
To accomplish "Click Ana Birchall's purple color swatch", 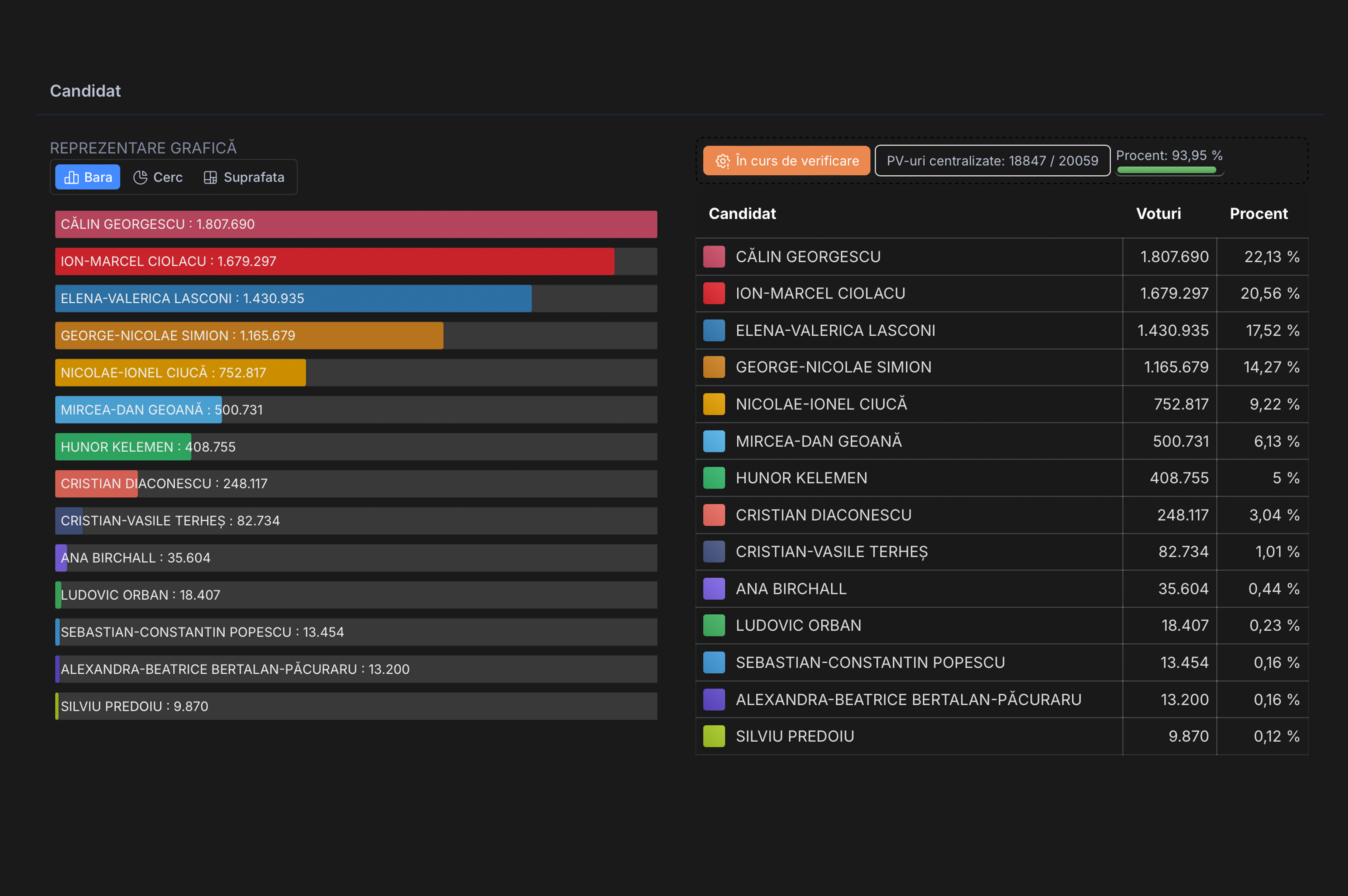I will click(x=714, y=589).
